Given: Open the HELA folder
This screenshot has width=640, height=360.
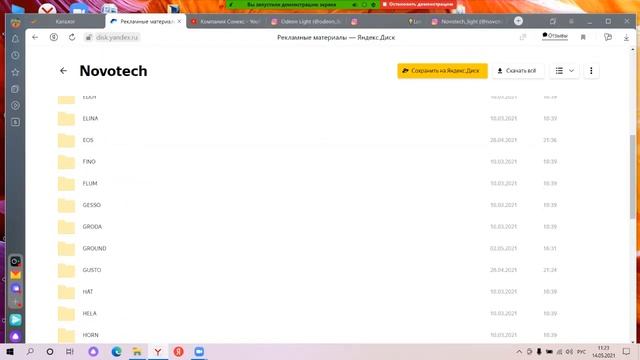Looking at the screenshot, I should click(89, 313).
